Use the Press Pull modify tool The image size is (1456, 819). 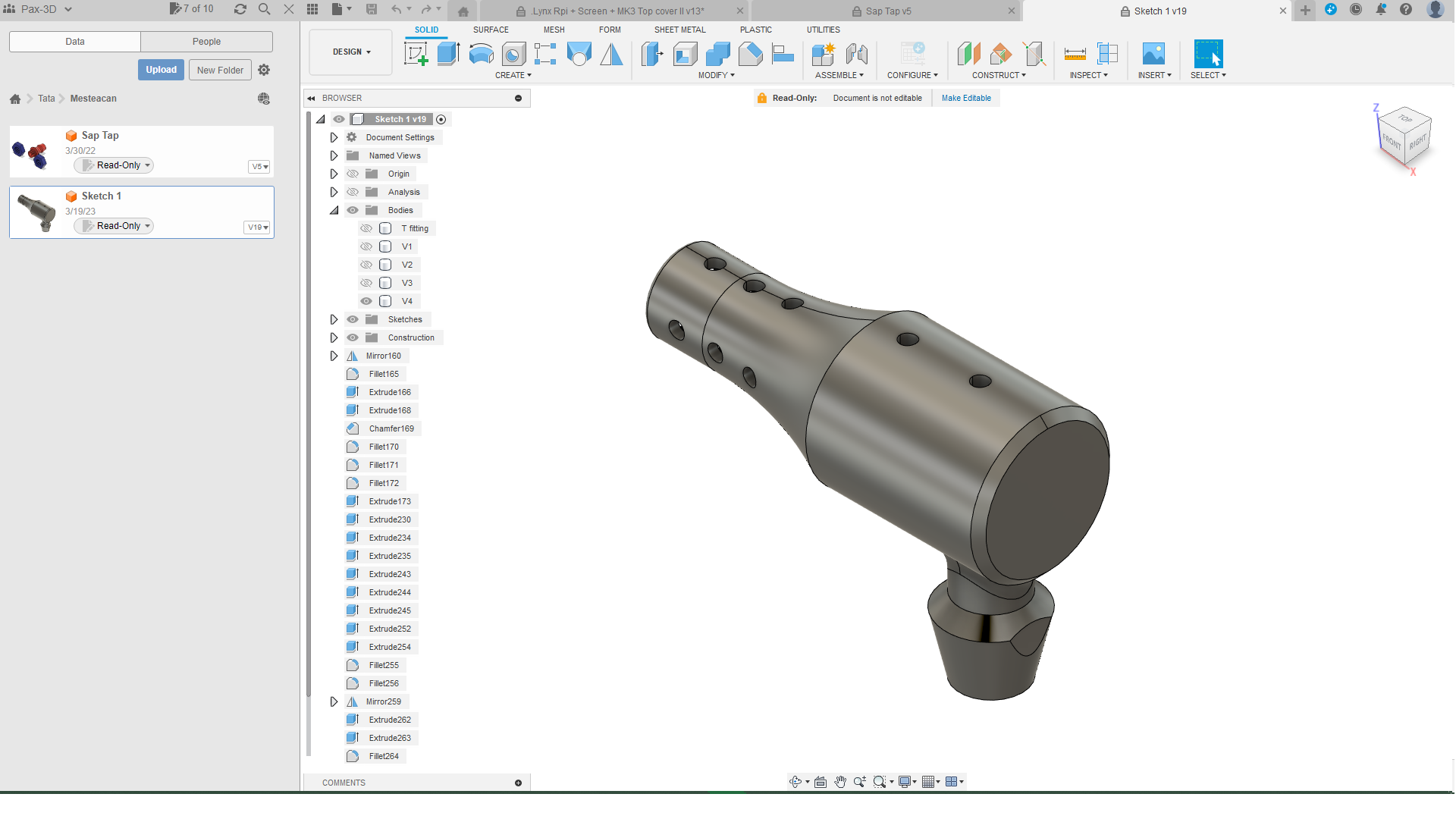(652, 53)
